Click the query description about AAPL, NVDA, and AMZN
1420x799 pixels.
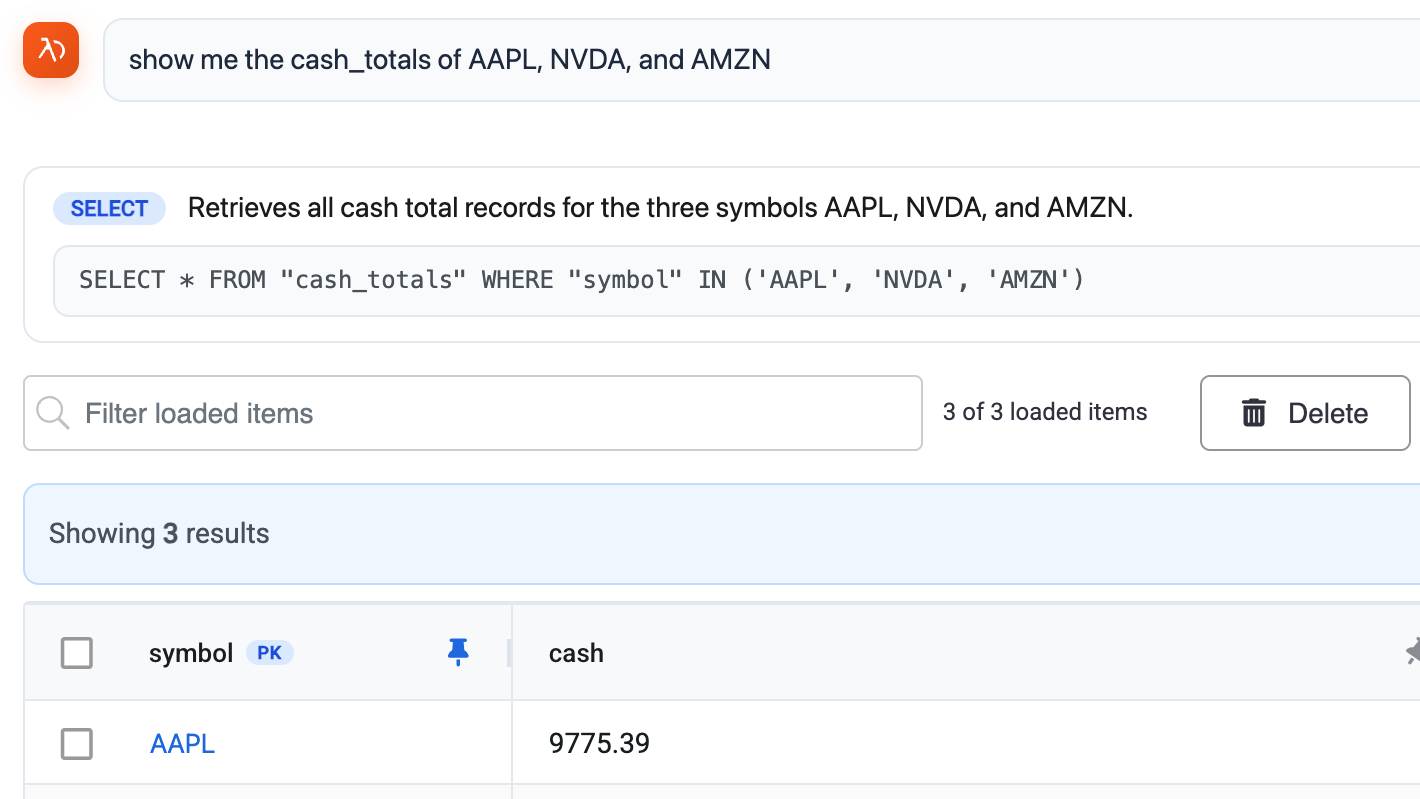pos(660,209)
